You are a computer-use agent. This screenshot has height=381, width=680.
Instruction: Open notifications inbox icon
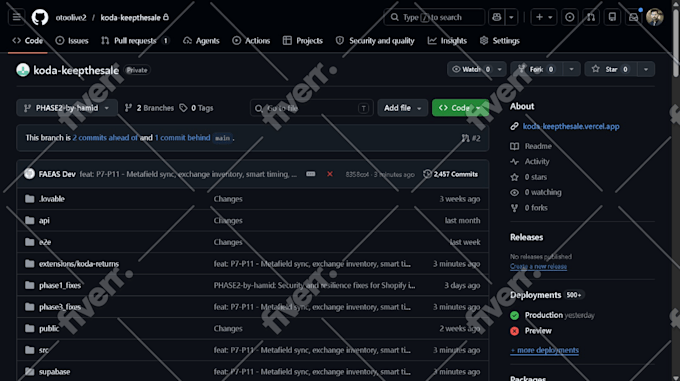pyautogui.click(x=633, y=17)
